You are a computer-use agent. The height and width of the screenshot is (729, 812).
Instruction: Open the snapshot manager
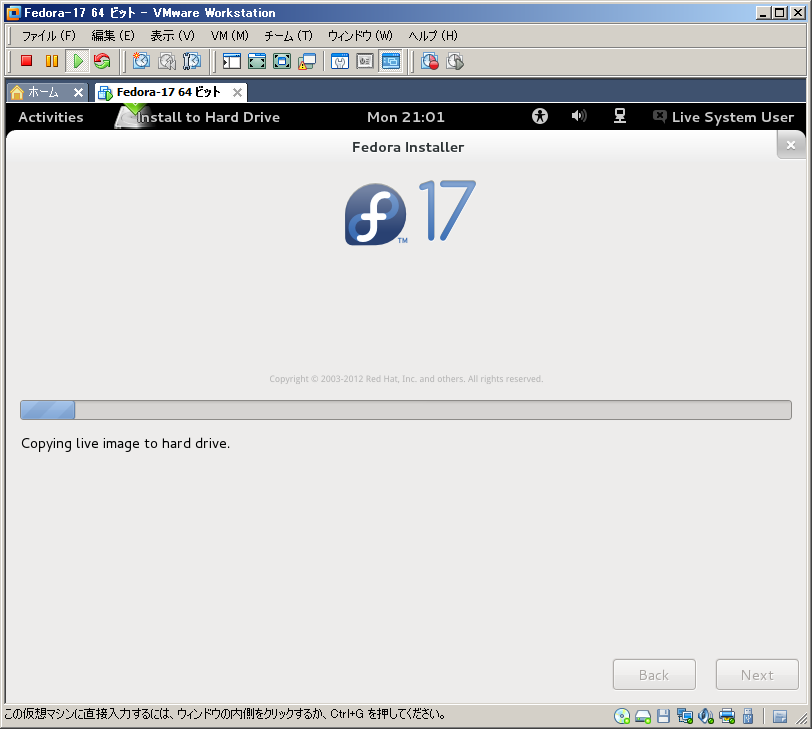[191, 61]
